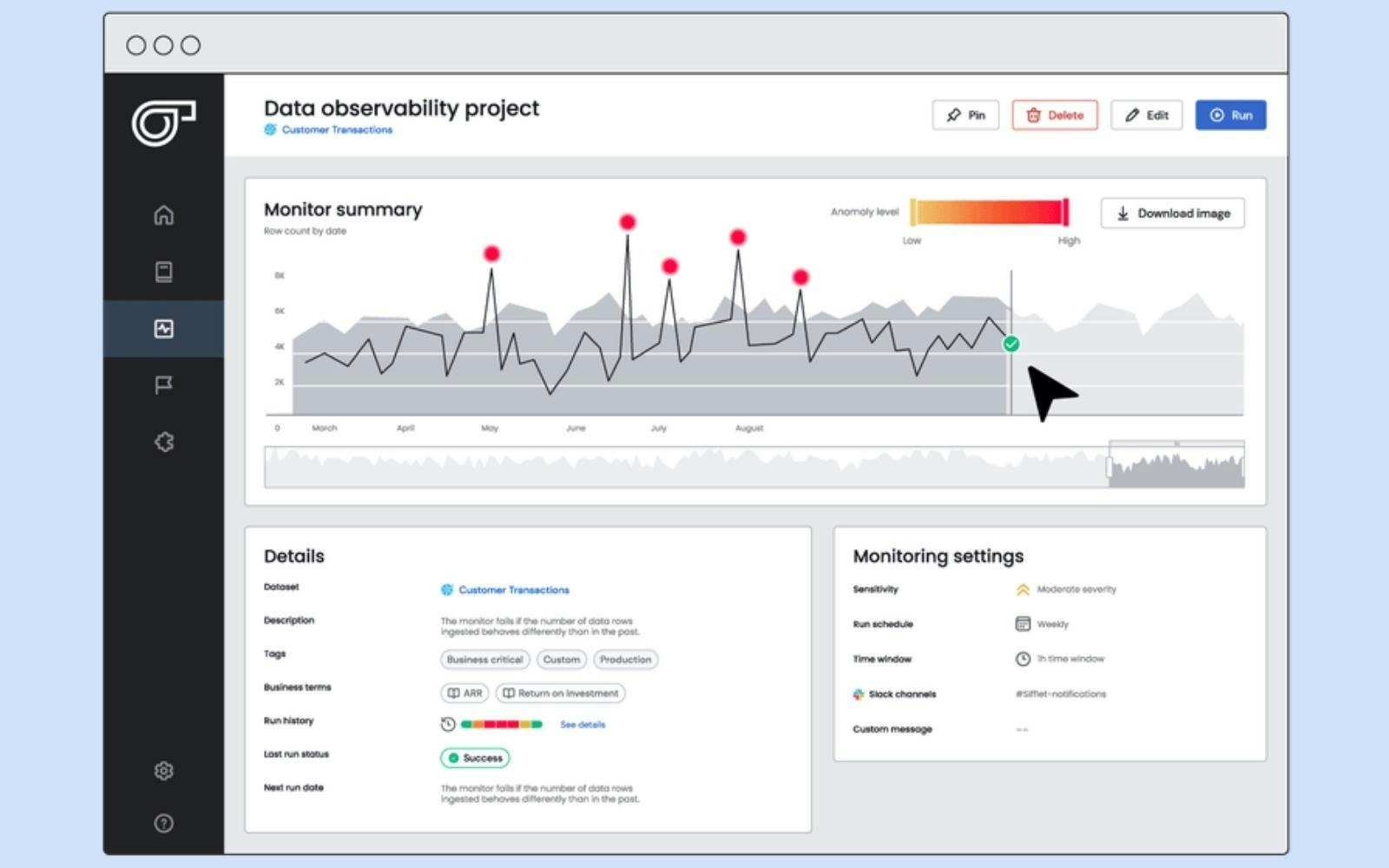This screenshot has width=1389, height=868.
Task: Click the Monitor summary heading
Action: (x=343, y=209)
